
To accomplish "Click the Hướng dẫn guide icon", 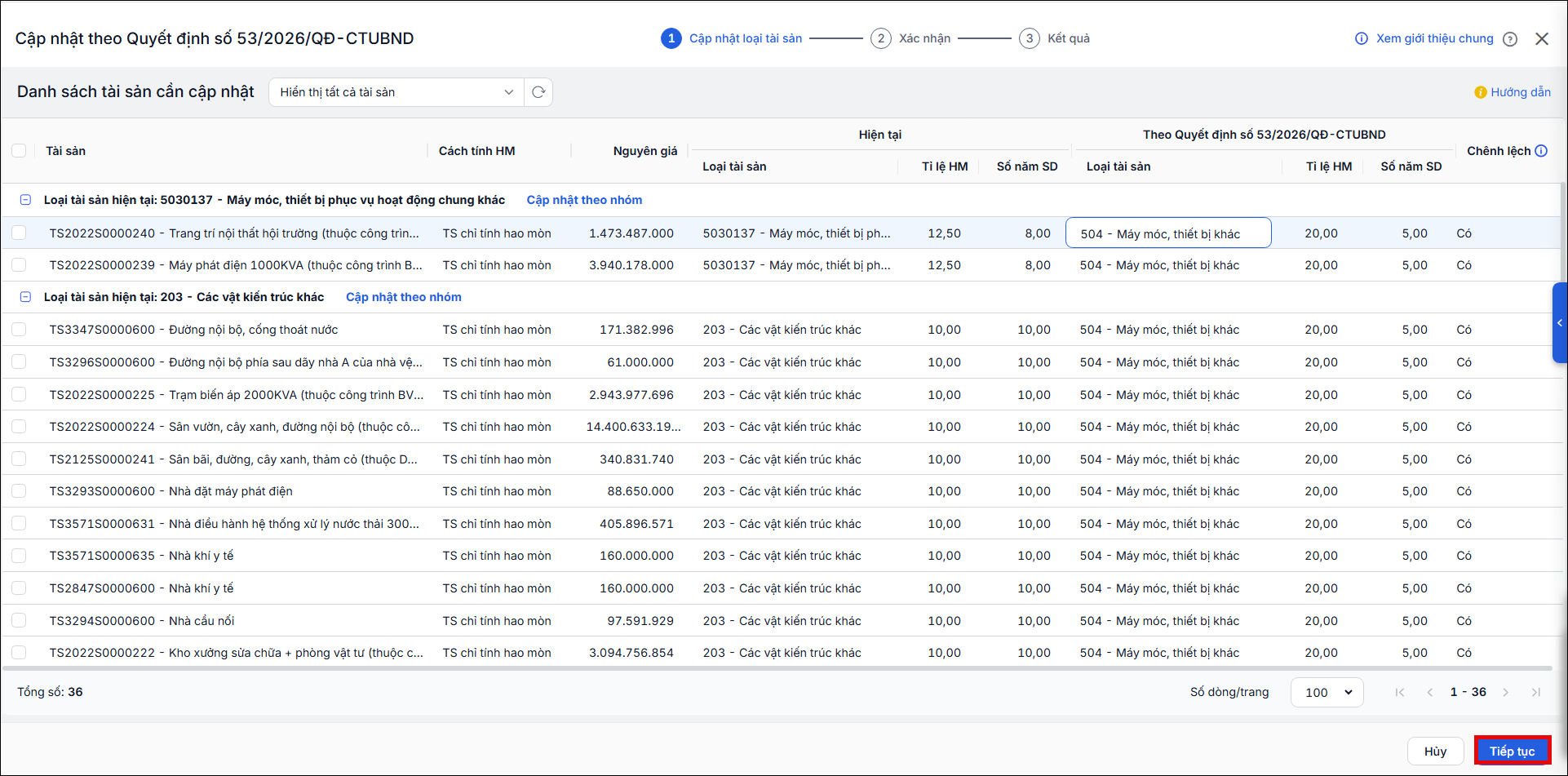I will point(1480,92).
